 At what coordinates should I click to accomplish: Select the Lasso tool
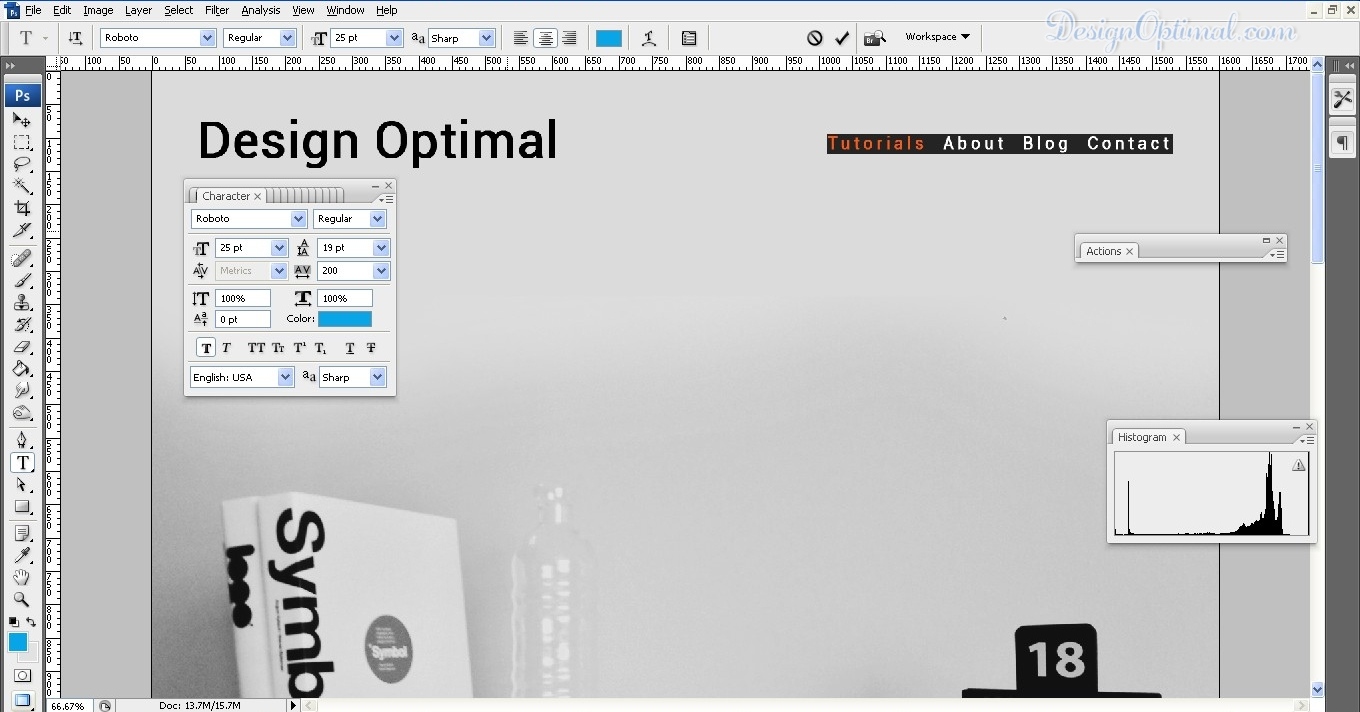(22, 164)
